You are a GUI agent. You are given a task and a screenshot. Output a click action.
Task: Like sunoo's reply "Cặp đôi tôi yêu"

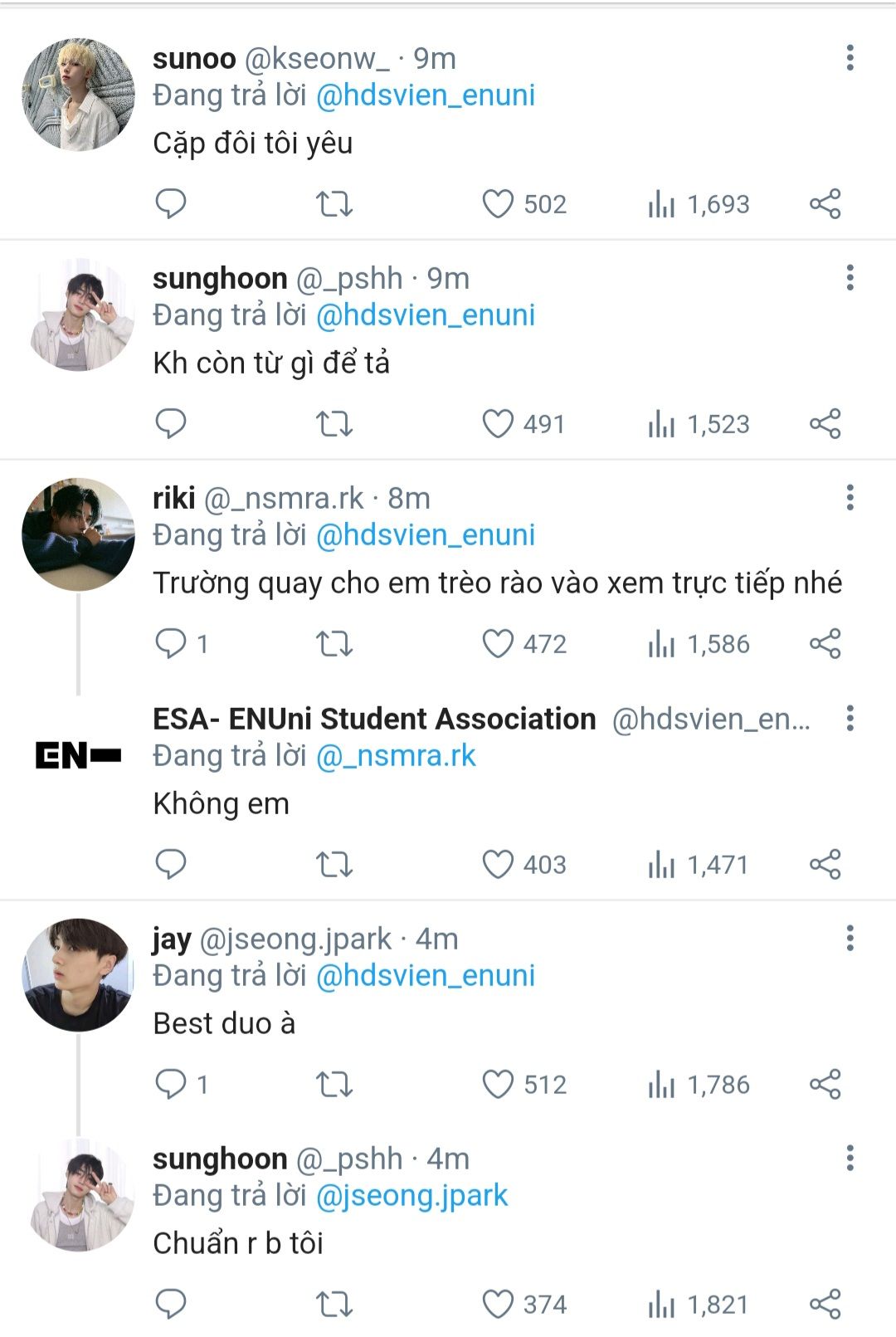(498, 204)
